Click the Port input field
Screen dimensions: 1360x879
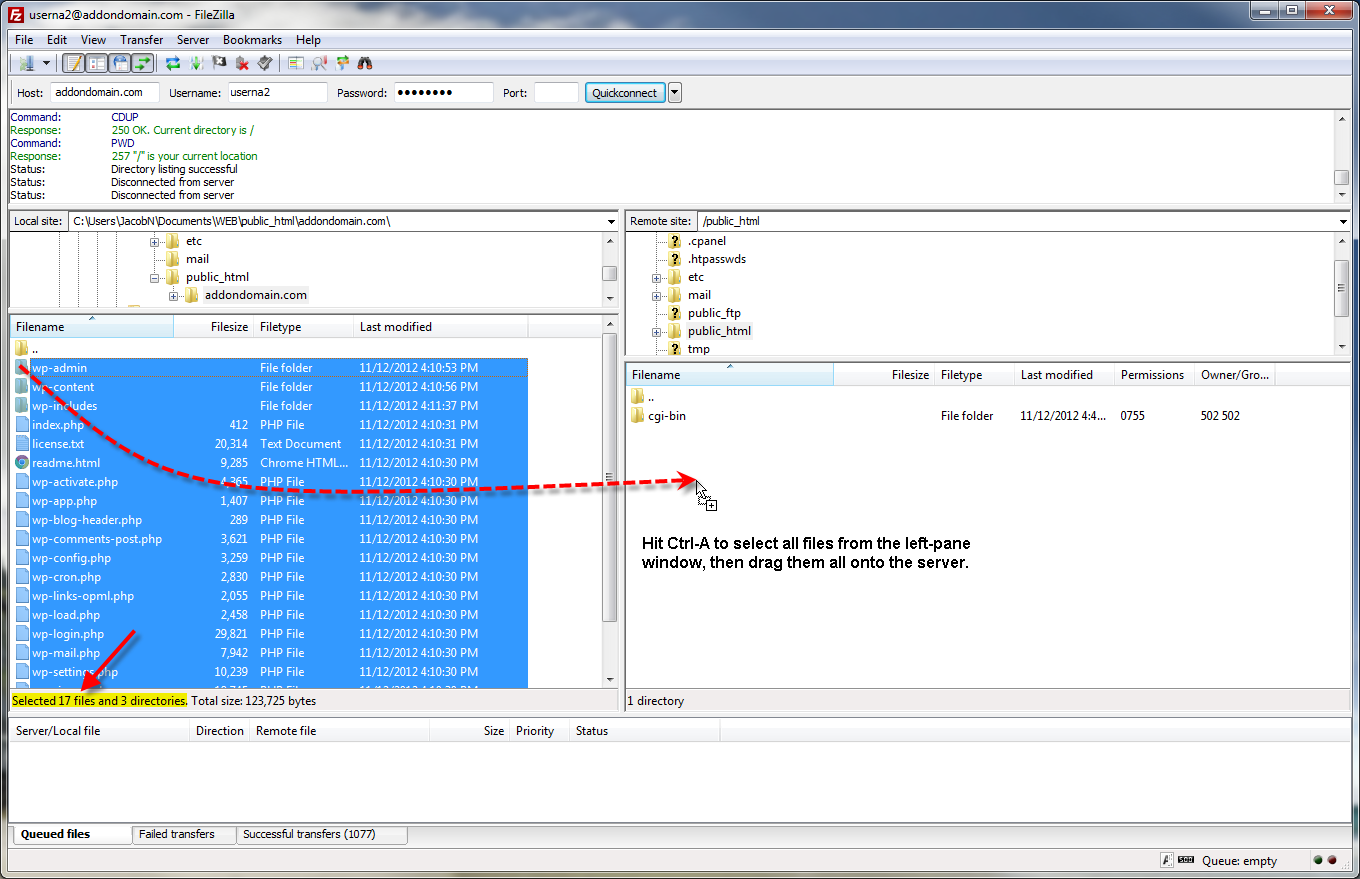tap(556, 92)
